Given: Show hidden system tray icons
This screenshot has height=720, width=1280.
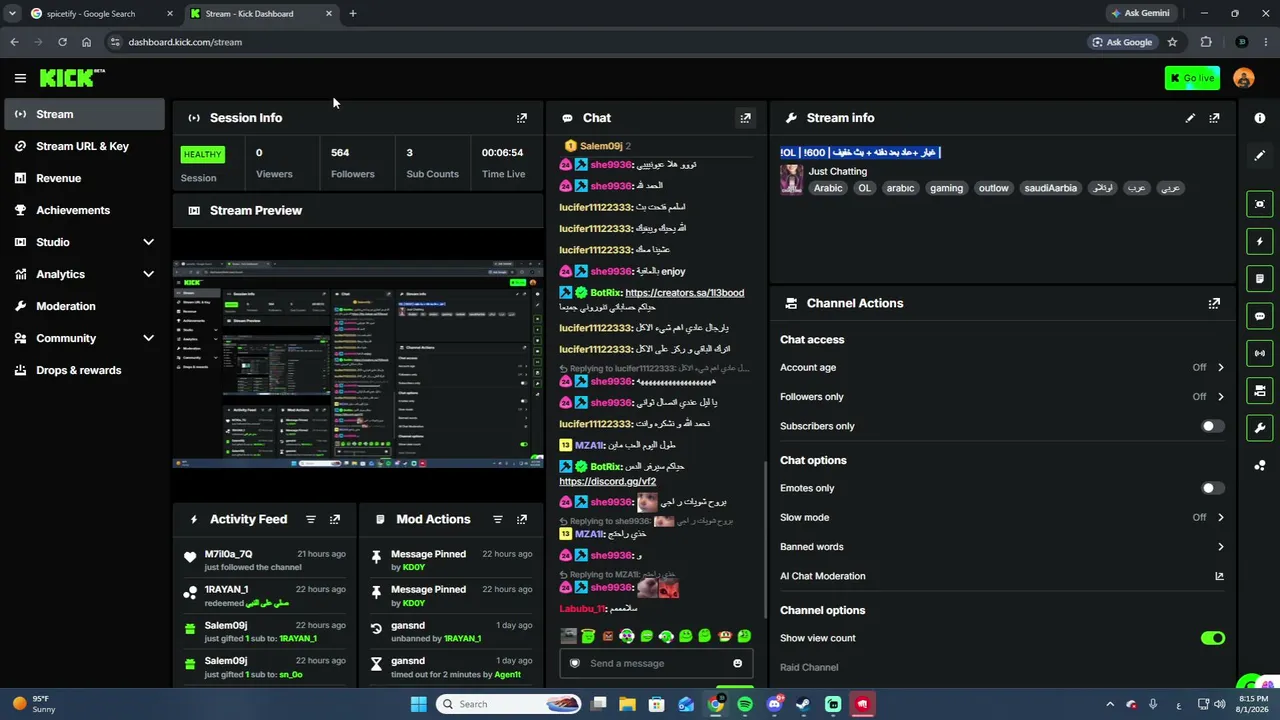Looking at the screenshot, I should pyautogui.click(x=1109, y=704).
